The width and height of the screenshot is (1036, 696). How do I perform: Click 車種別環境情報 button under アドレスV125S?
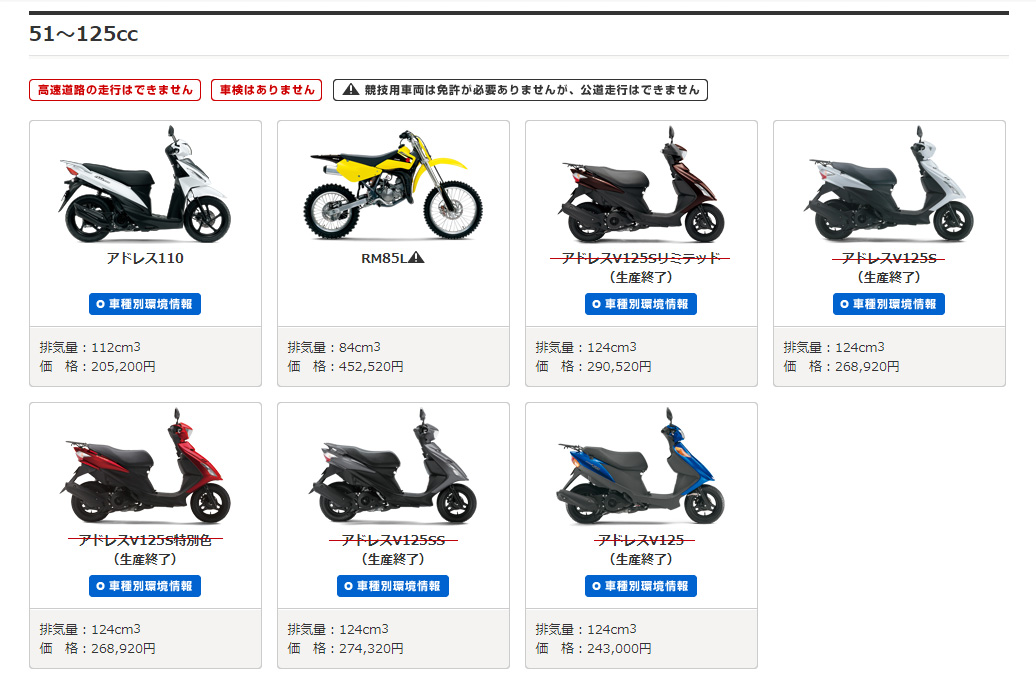coord(889,304)
